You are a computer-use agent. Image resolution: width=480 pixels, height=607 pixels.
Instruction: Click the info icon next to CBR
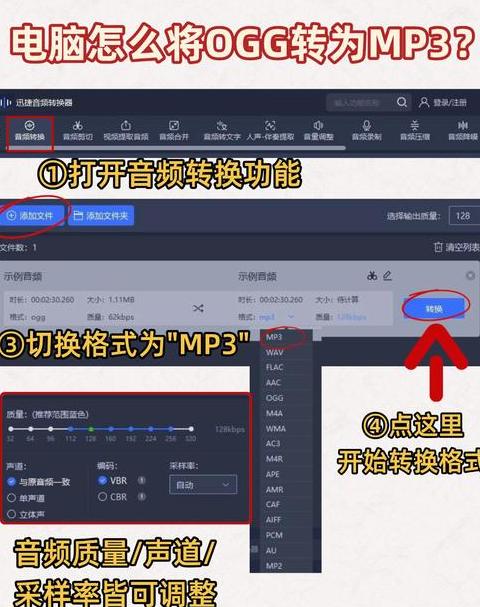[x=142, y=496]
